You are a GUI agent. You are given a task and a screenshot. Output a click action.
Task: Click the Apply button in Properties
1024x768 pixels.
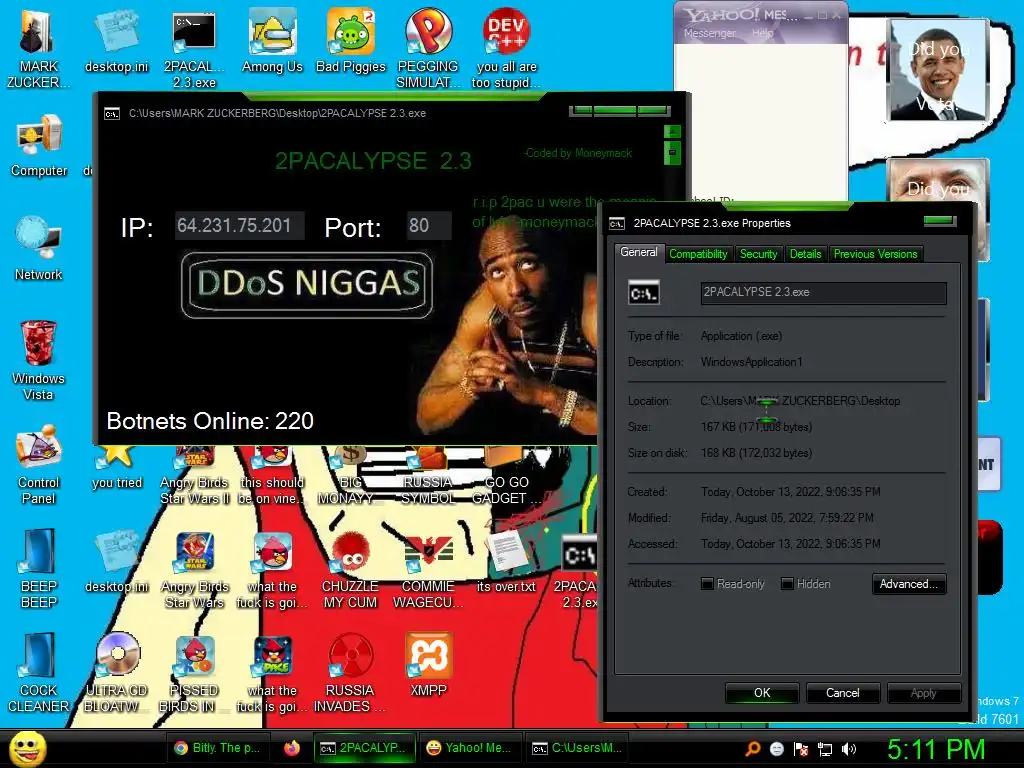click(923, 693)
